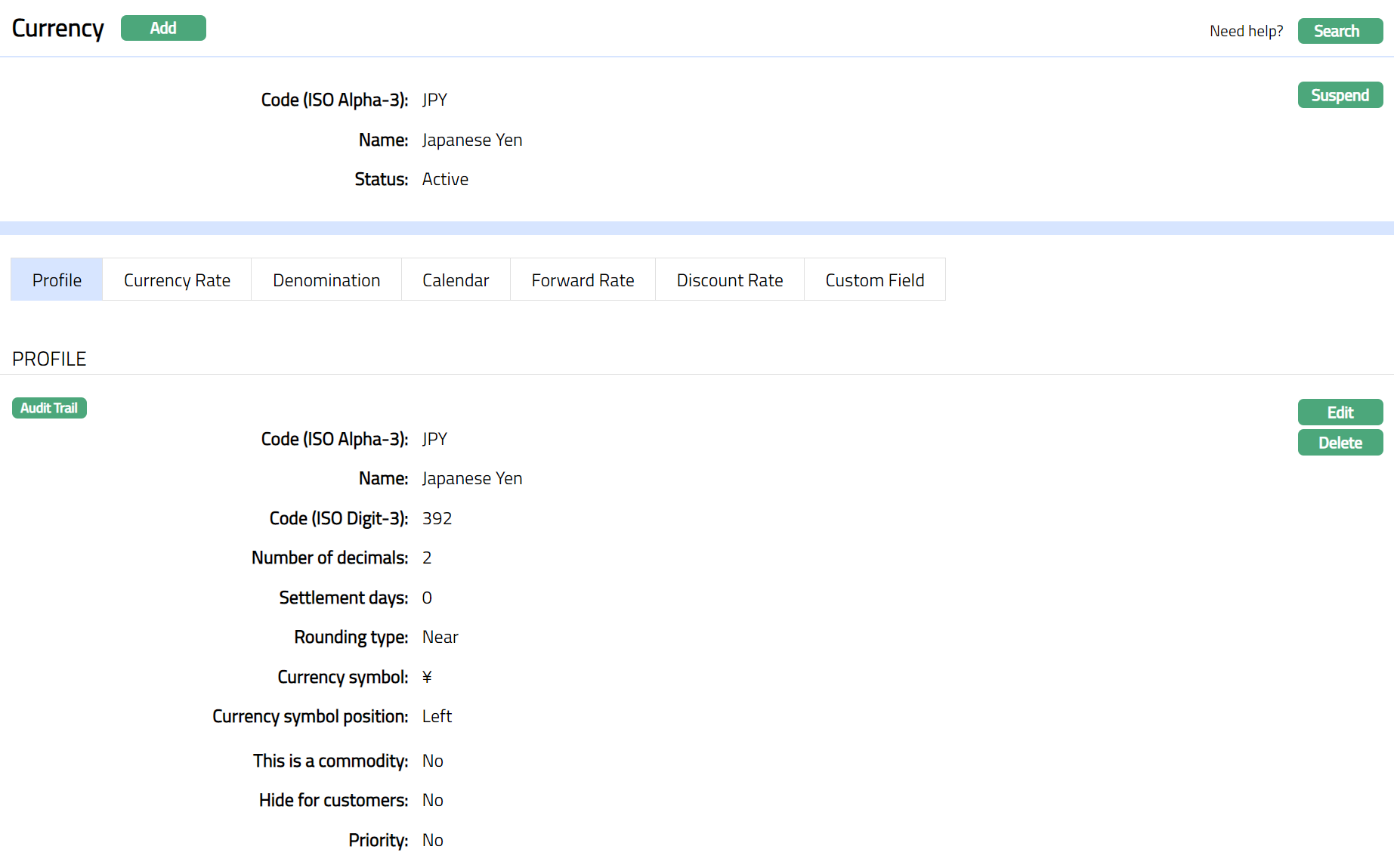Click the ISO digit code 392

tap(437, 518)
